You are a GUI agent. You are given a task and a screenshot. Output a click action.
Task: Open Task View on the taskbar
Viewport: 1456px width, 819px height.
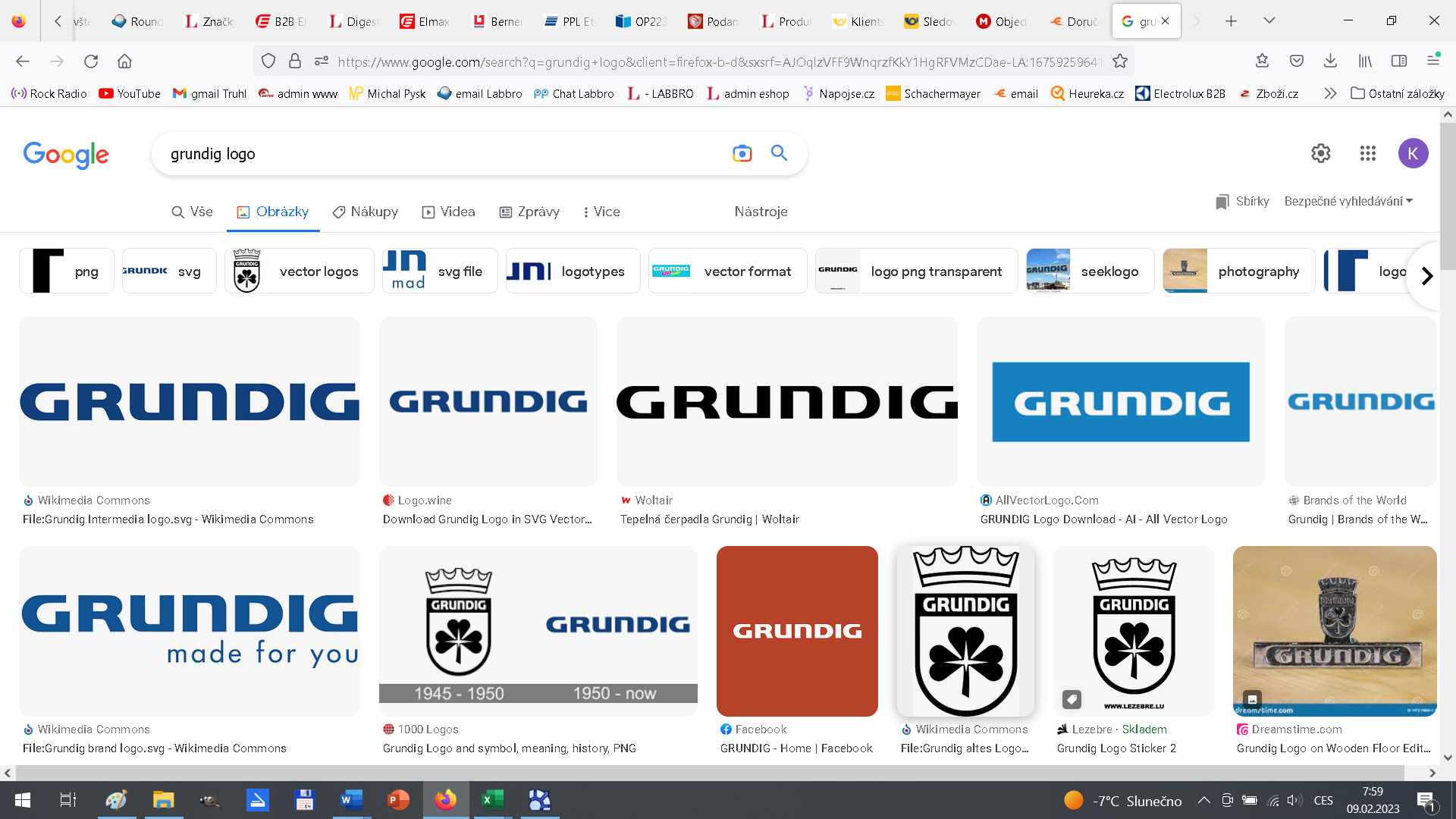click(x=68, y=800)
